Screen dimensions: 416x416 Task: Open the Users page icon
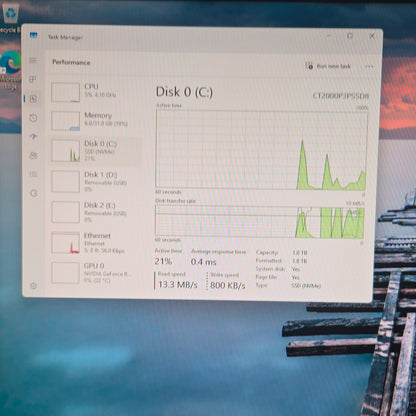tap(33, 156)
